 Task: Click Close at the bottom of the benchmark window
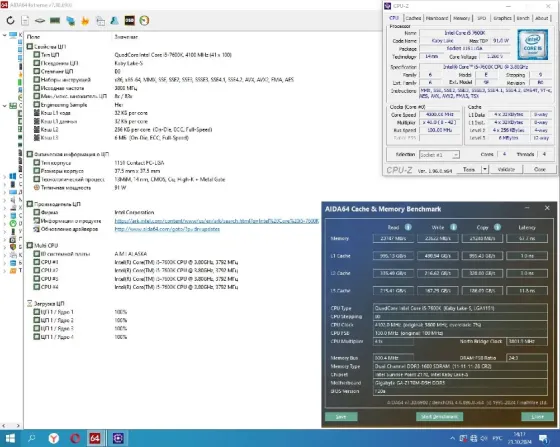tap(538, 417)
